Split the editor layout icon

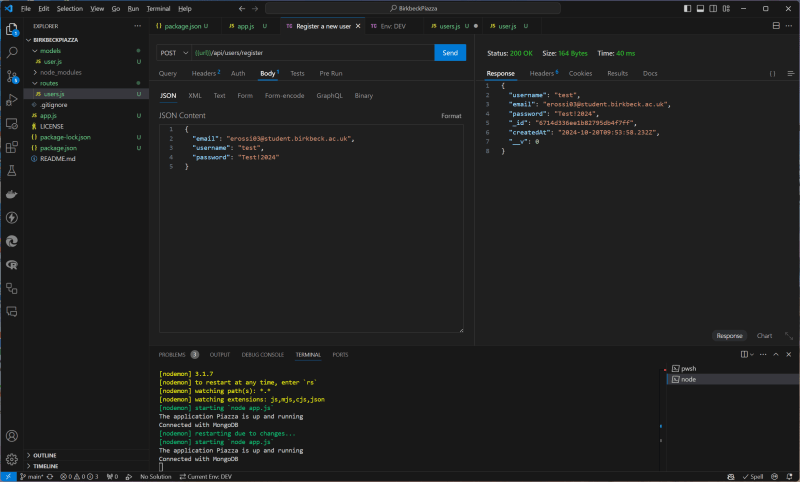click(x=776, y=26)
